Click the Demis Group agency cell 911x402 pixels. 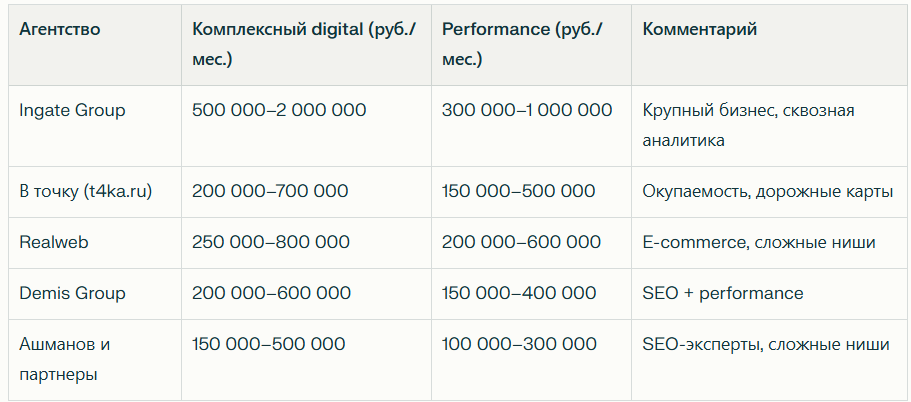tap(73, 293)
